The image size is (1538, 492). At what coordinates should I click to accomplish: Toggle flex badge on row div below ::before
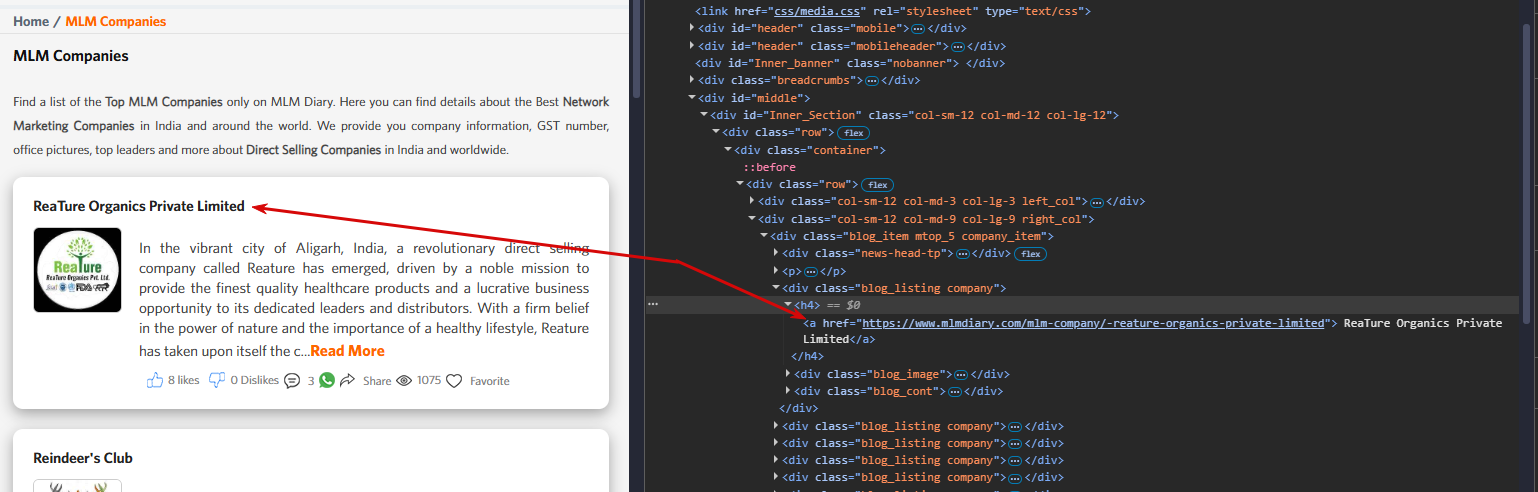[x=877, y=185]
